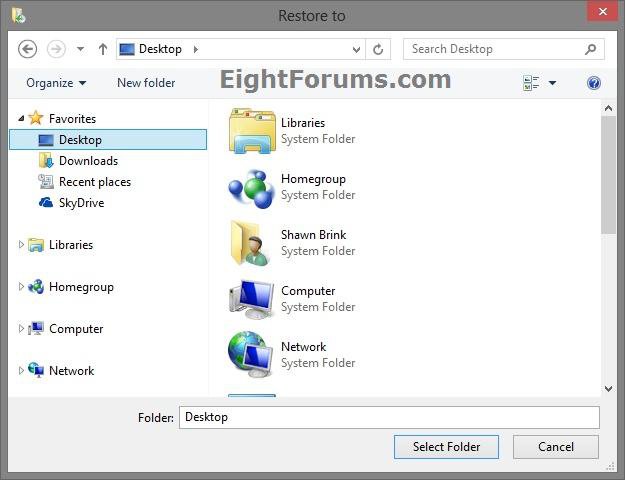This screenshot has height=480, width=625.
Task: Collapse the Favorites group
Action: tap(21, 119)
